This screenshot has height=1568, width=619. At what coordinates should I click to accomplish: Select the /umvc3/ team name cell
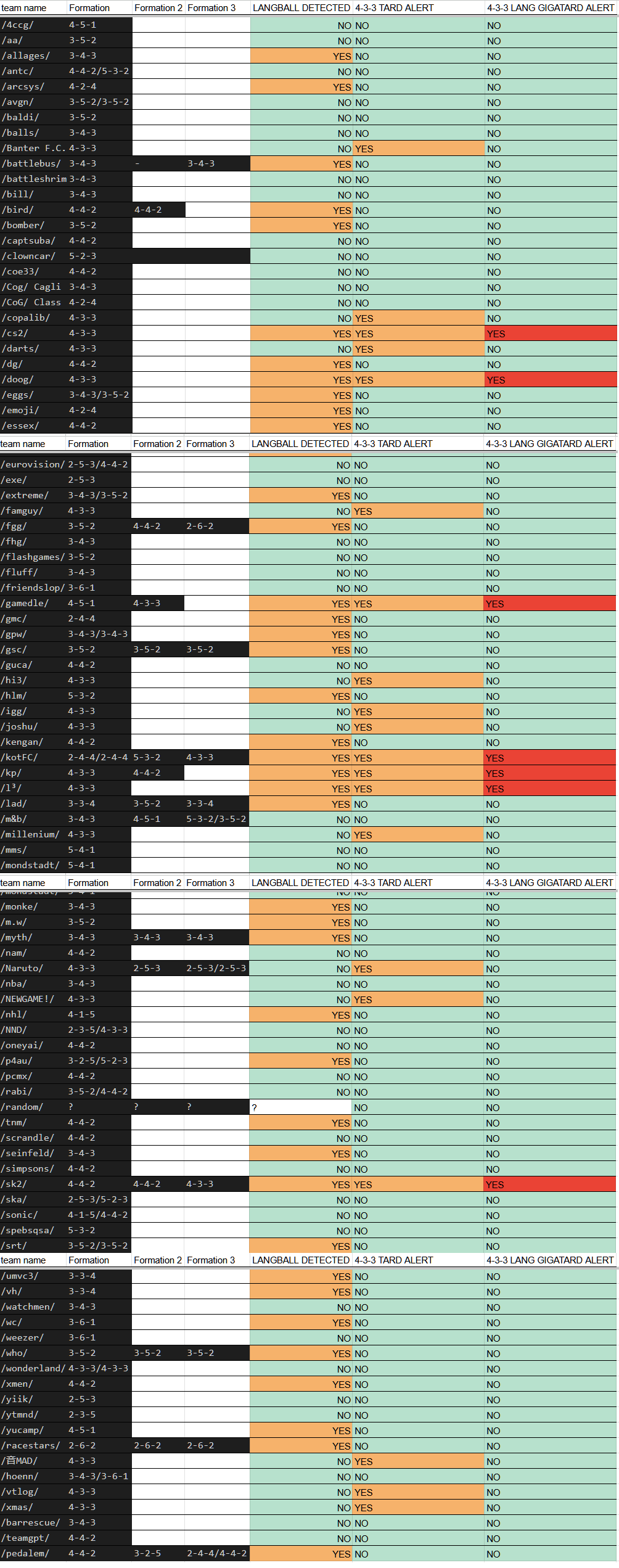[x=34, y=1276]
